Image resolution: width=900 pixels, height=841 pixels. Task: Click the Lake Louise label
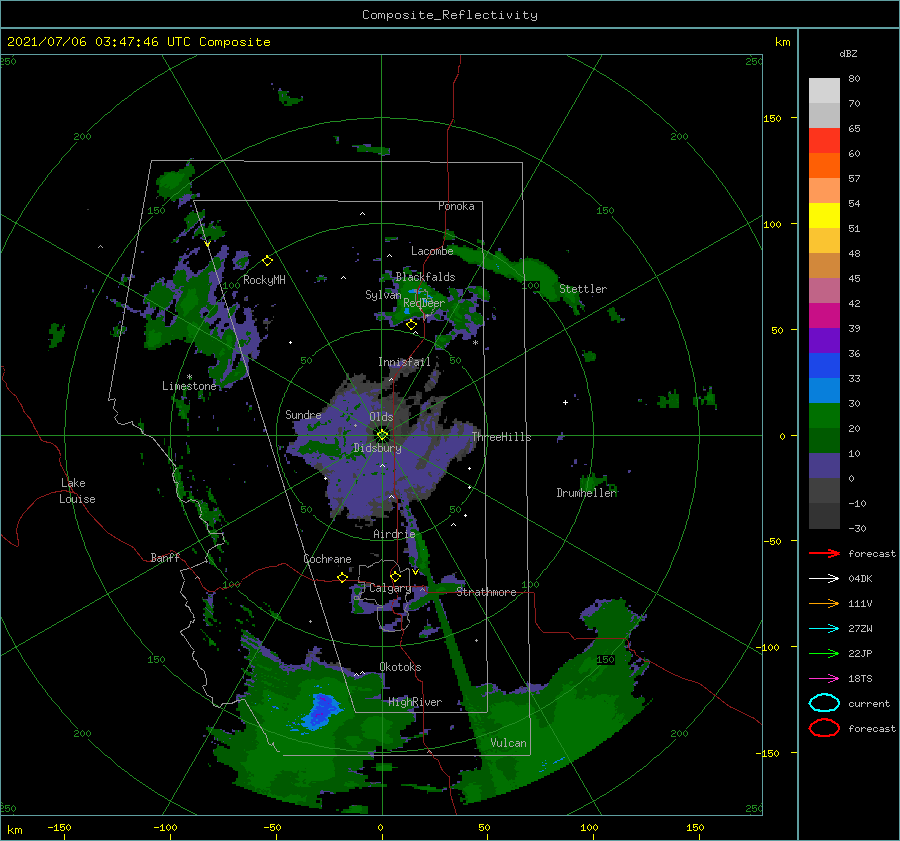(x=77, y=491)
